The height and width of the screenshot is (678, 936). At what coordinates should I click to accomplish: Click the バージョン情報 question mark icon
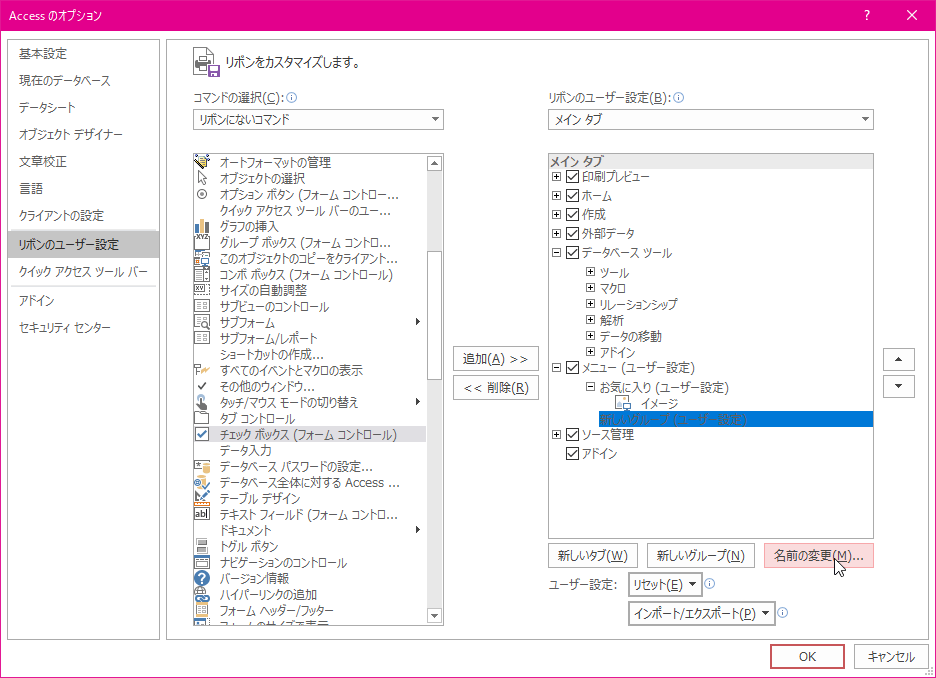pos(202,578)
